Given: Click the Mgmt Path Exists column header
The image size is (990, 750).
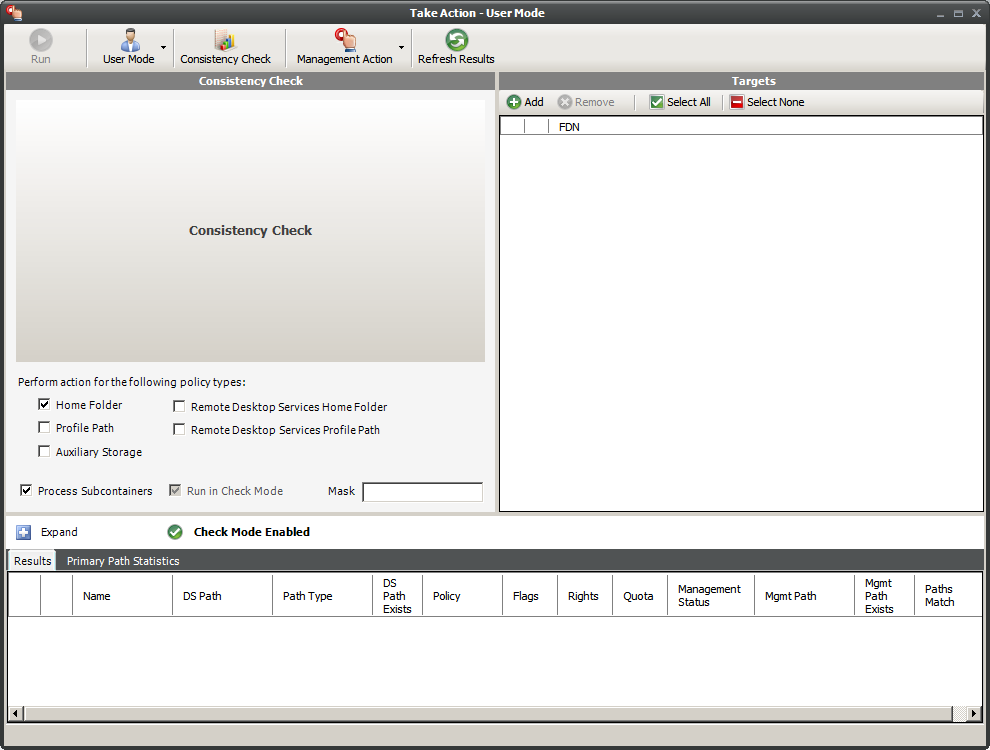Looking at the screenshot, I should (884, 596).
